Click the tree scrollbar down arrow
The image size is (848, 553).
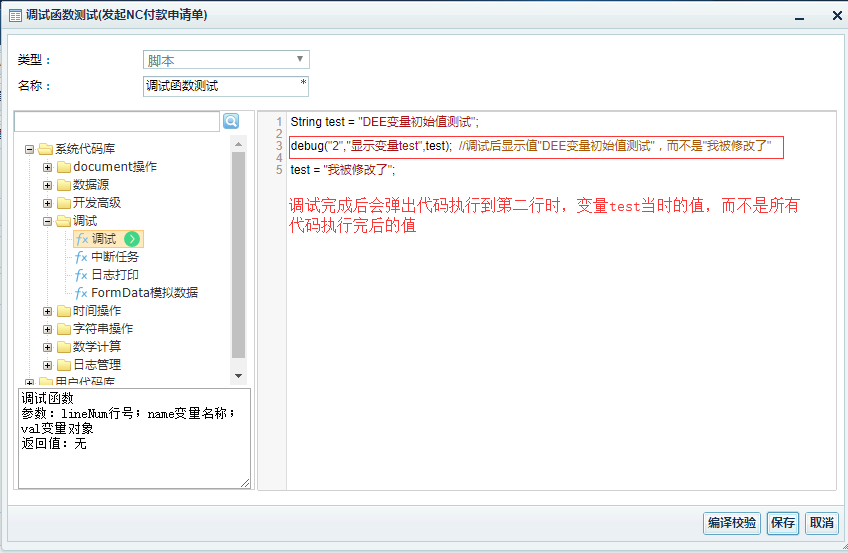[238, 376]
